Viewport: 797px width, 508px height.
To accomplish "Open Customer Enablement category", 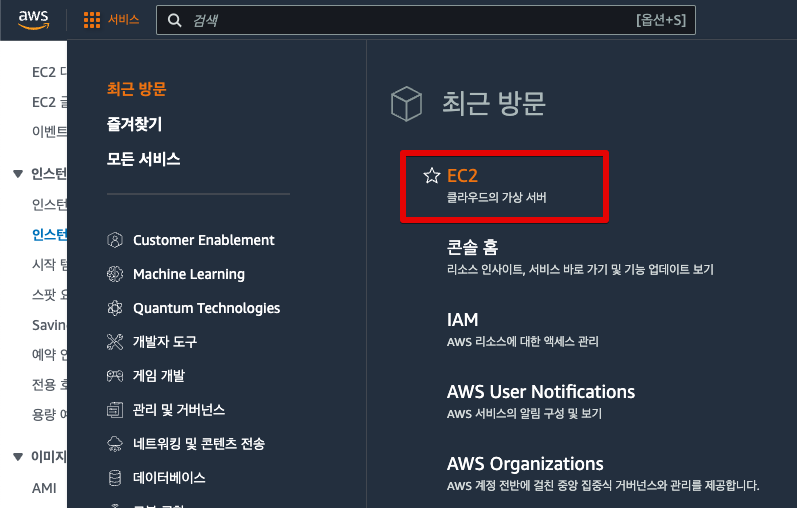I will [203, 240].
